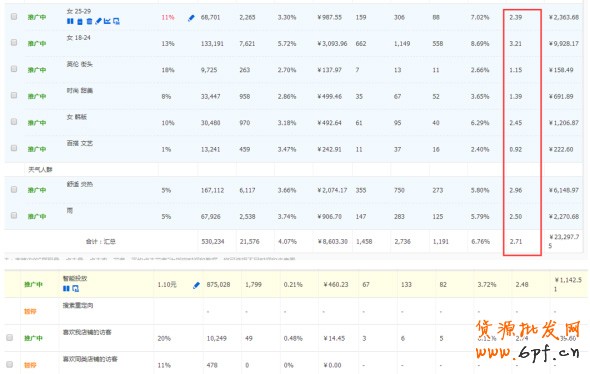Check the box for 女 25-29 row
Screen dimensions: 590x374
14,17
